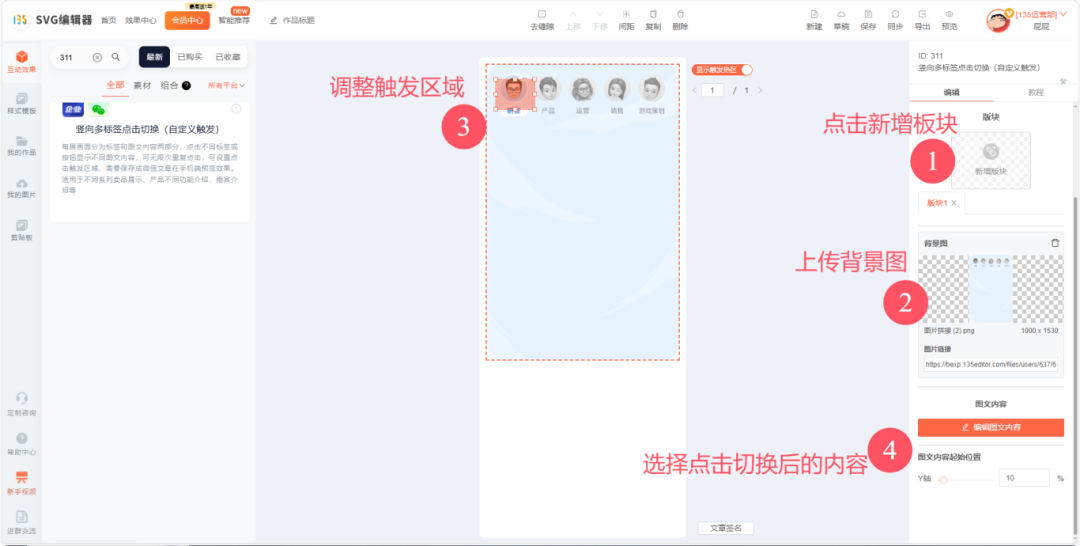
Task: Open the 效果中心 menu item
Action: (141, 21)
